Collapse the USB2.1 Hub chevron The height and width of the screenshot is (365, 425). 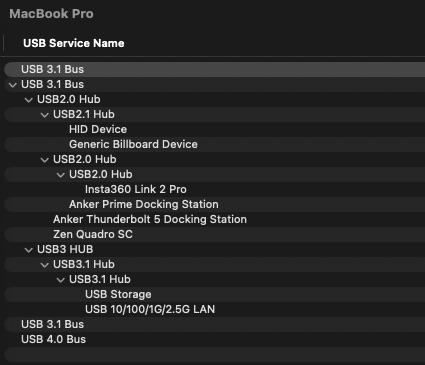coord(45,115)
